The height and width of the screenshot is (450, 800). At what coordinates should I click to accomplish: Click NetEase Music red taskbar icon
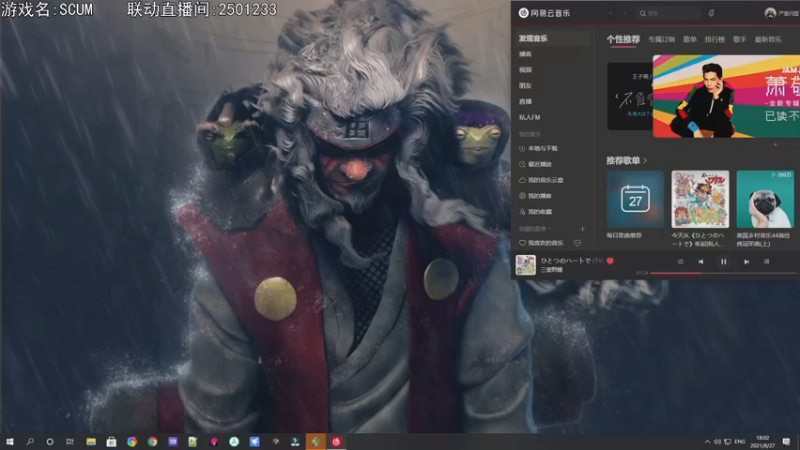pos(336,441)
